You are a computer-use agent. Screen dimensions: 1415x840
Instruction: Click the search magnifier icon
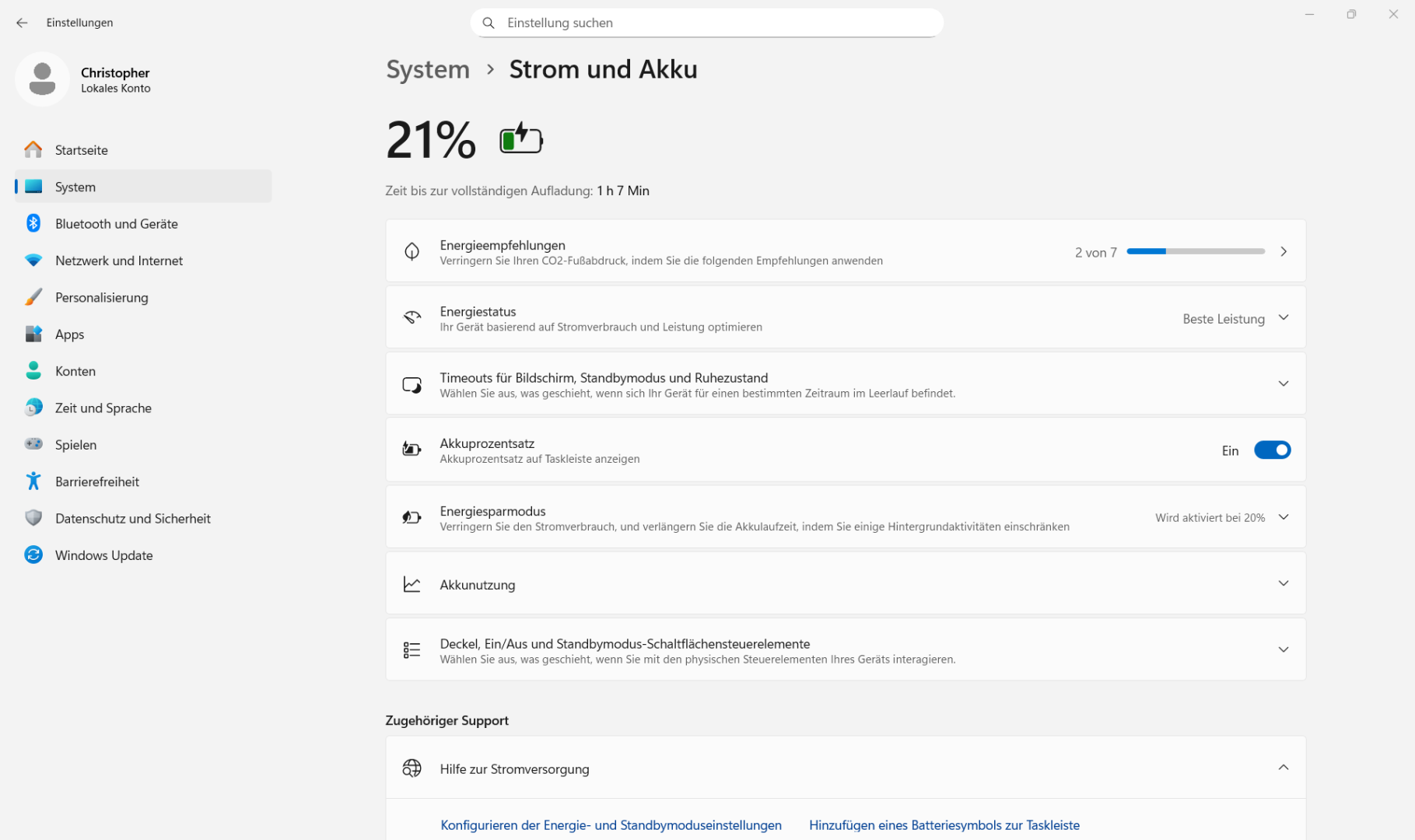(489, 23)
